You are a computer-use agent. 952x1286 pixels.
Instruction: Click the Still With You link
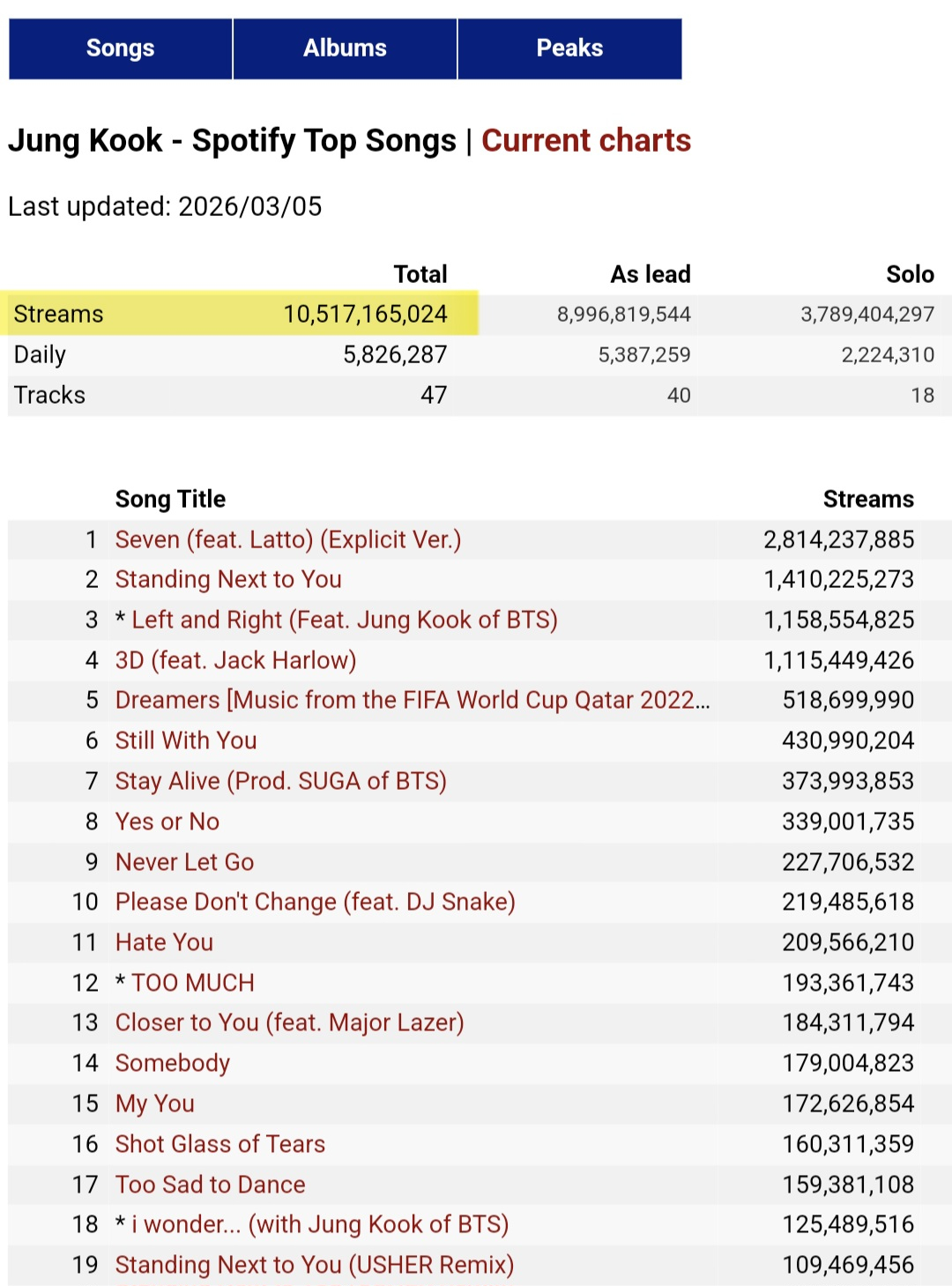point(186,741)
